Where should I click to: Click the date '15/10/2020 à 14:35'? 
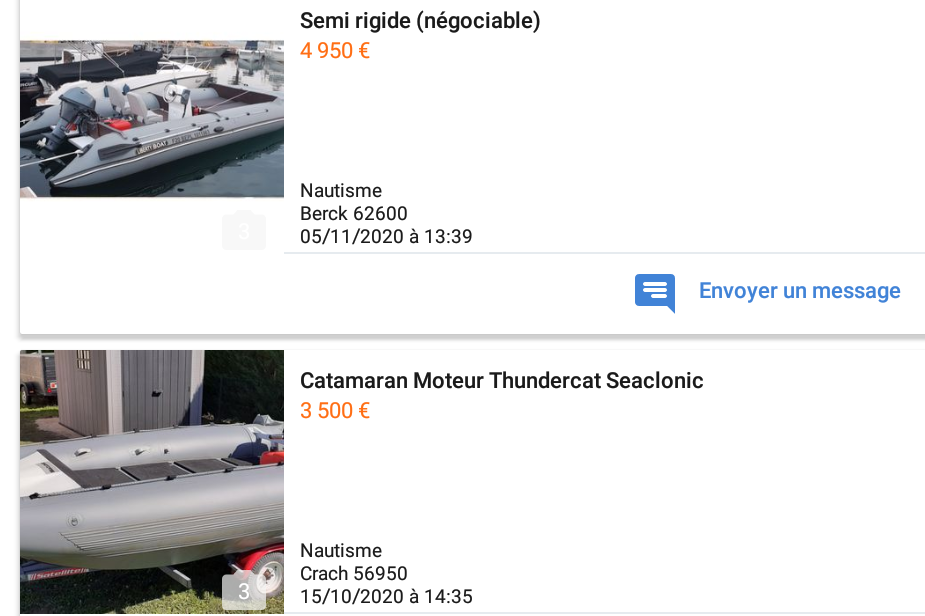click(x=386, y=597)
